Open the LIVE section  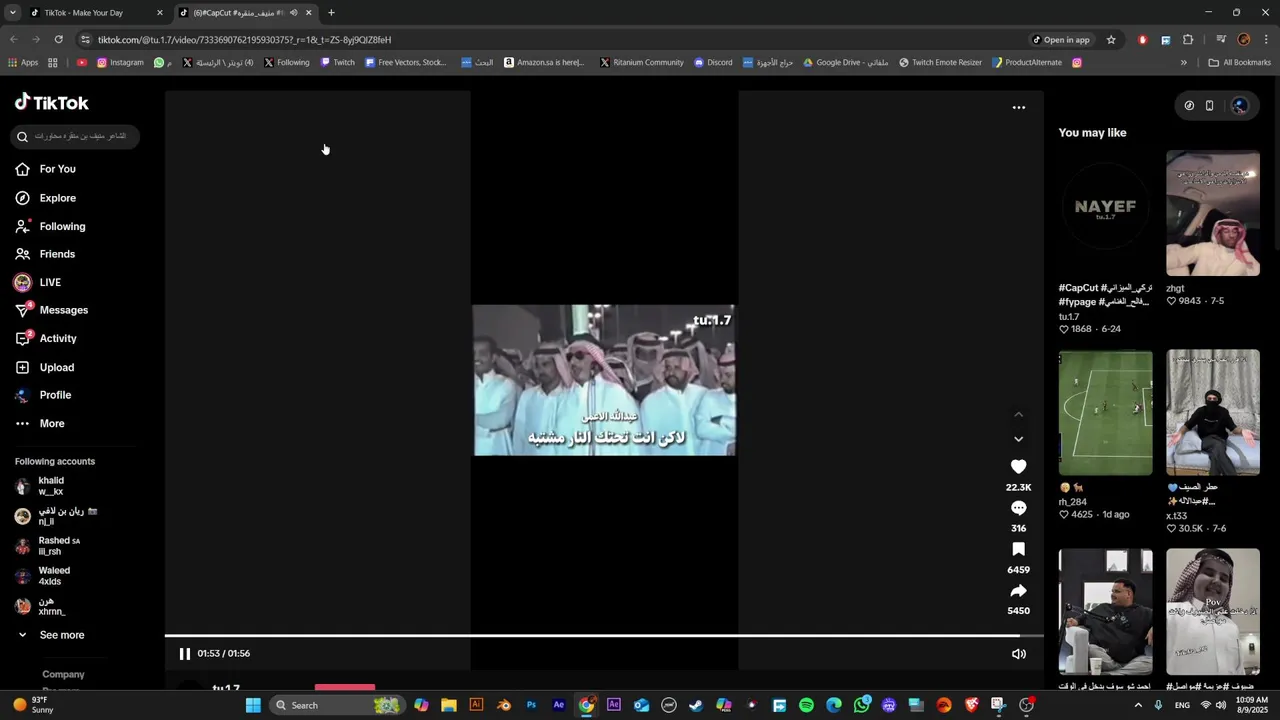(x=38, y=282)
